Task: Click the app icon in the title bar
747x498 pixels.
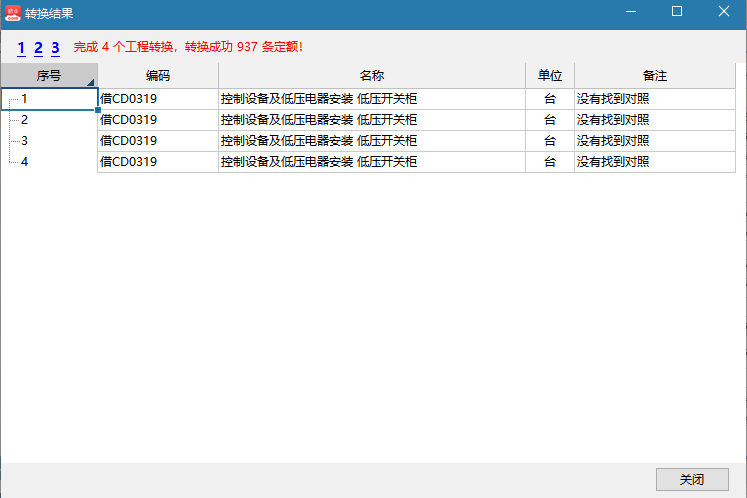Action: (13, 12)
